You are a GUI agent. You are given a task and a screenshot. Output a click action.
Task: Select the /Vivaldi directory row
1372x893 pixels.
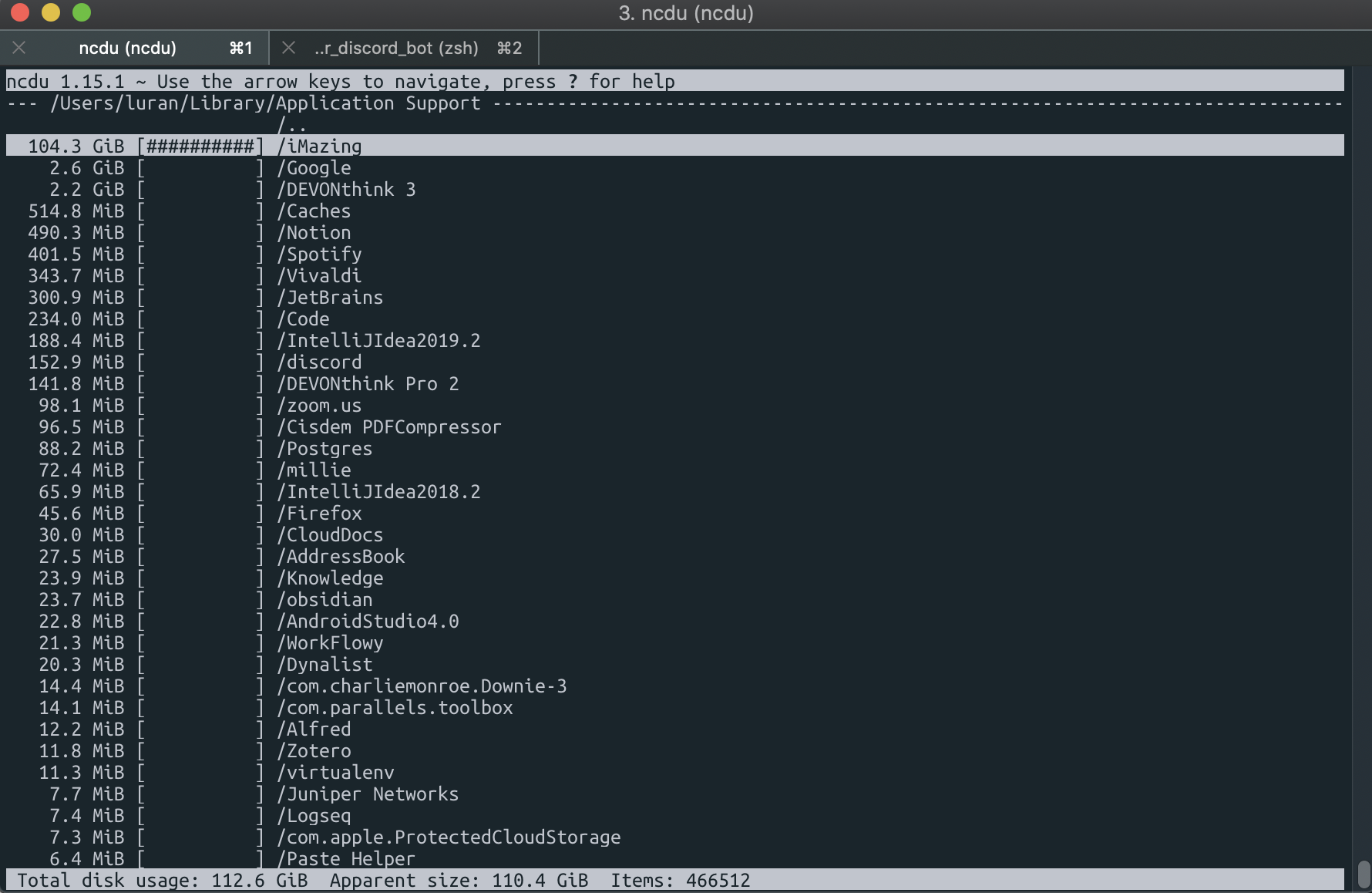(675, 275)
